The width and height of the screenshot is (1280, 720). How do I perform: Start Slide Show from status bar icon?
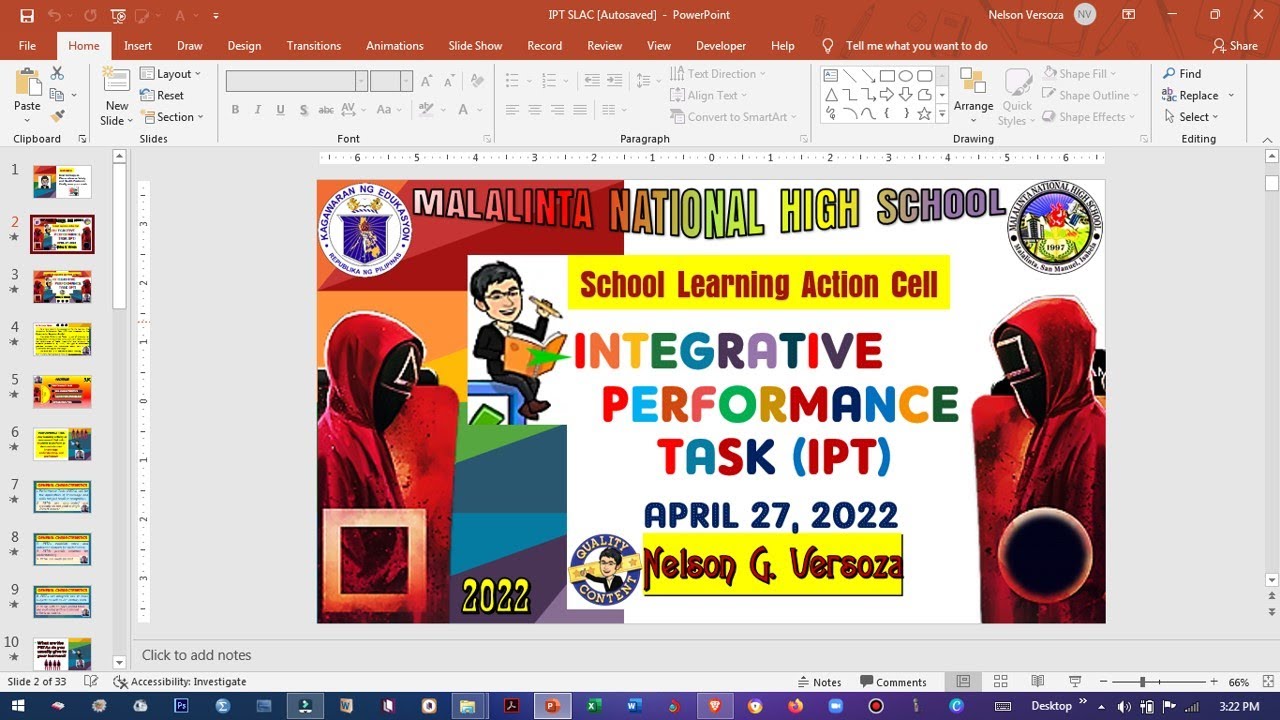pos(1075,682)
